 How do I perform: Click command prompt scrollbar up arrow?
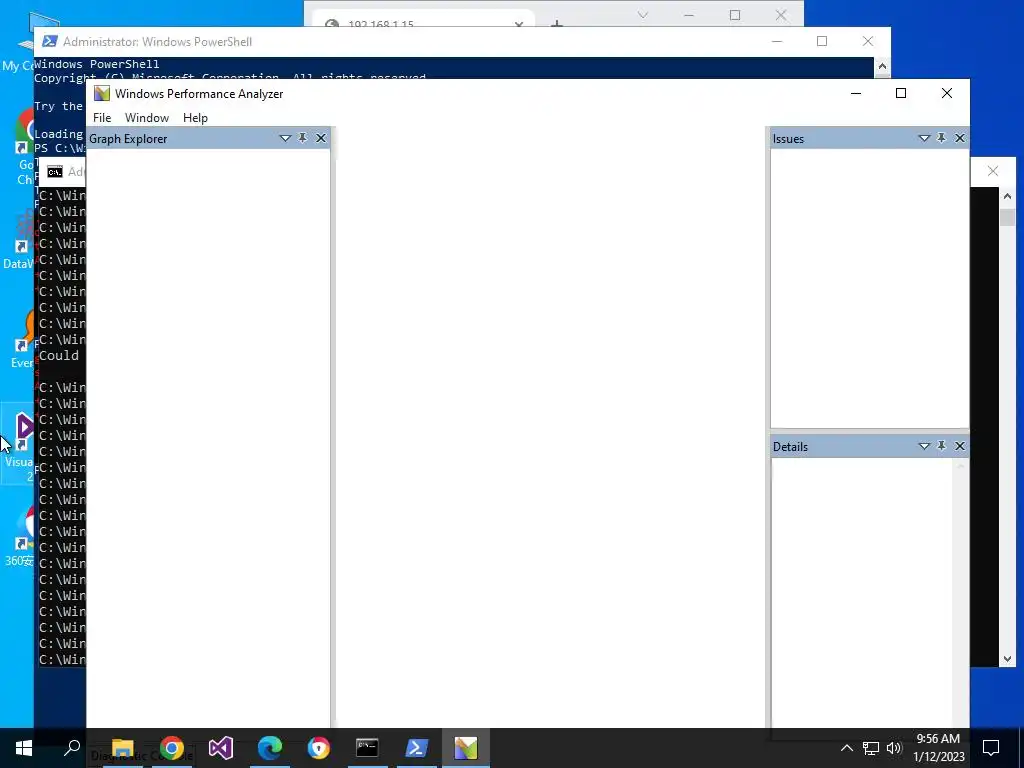(1007, 196)
